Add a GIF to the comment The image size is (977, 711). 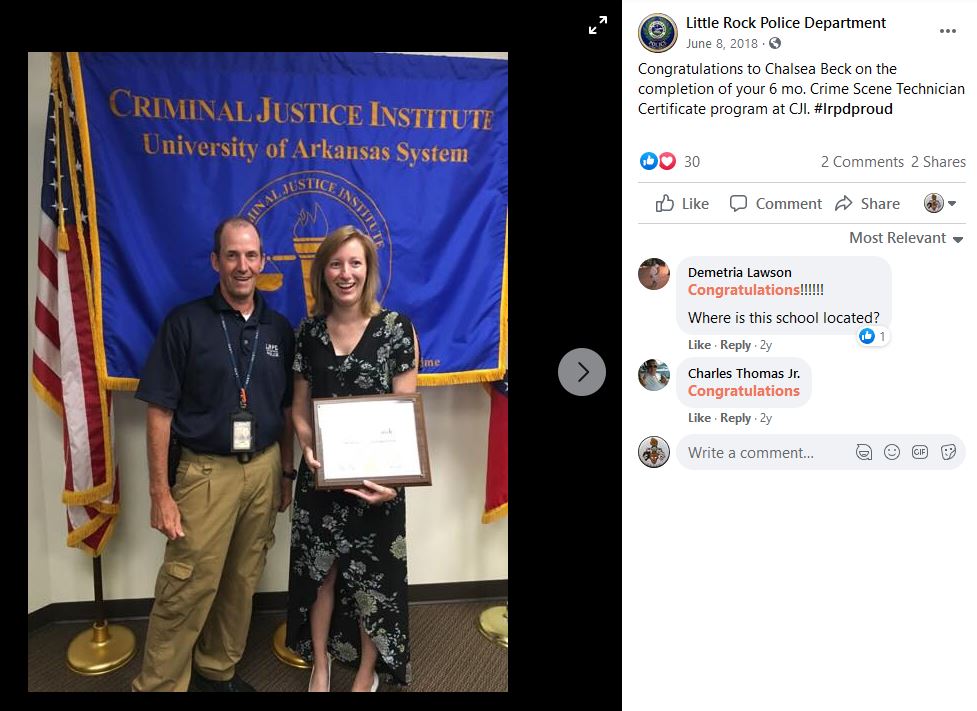920,452
